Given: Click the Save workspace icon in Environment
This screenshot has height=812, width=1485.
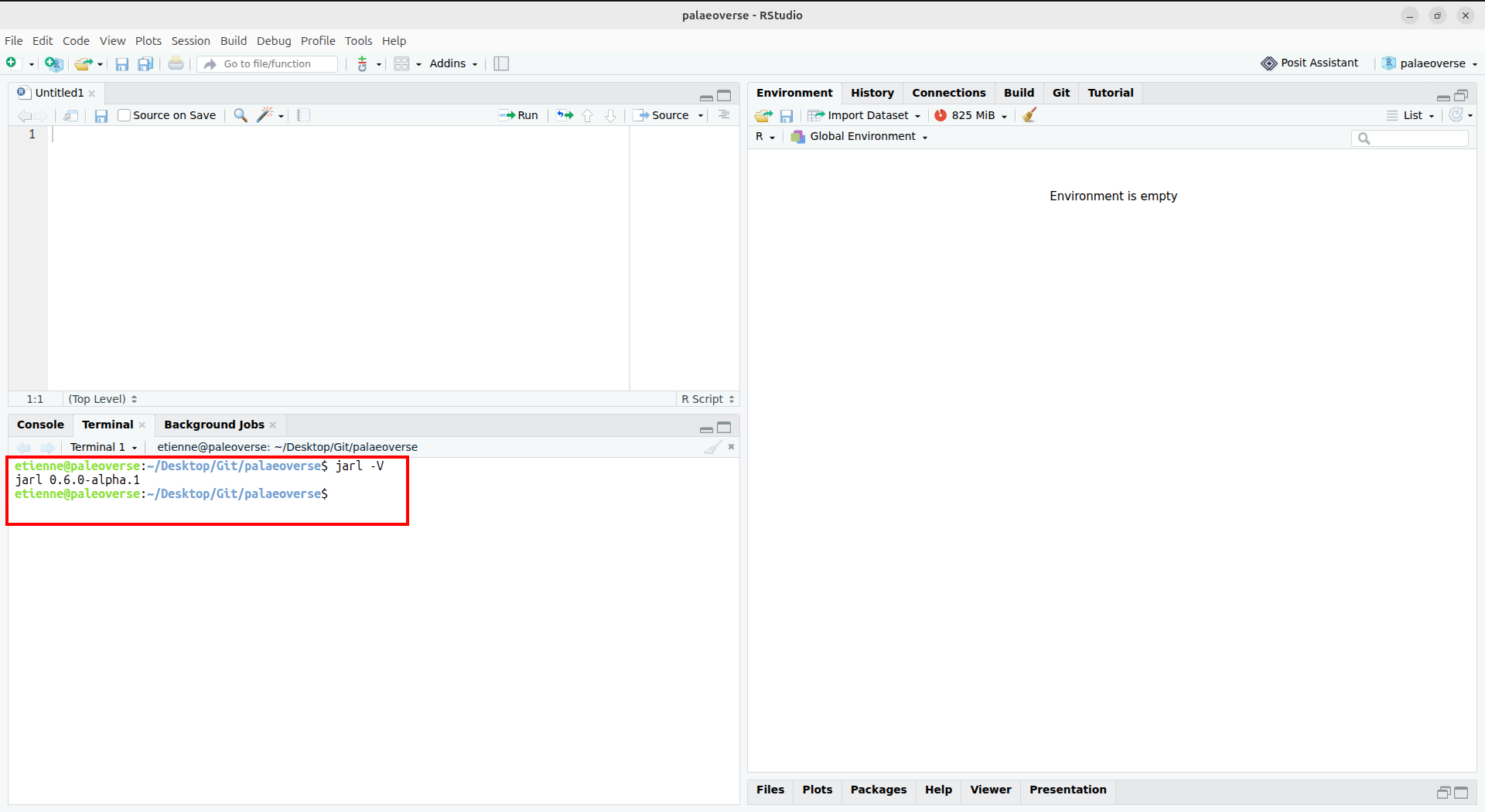Looking at the screenshot, I should click(x=787, y=115).
